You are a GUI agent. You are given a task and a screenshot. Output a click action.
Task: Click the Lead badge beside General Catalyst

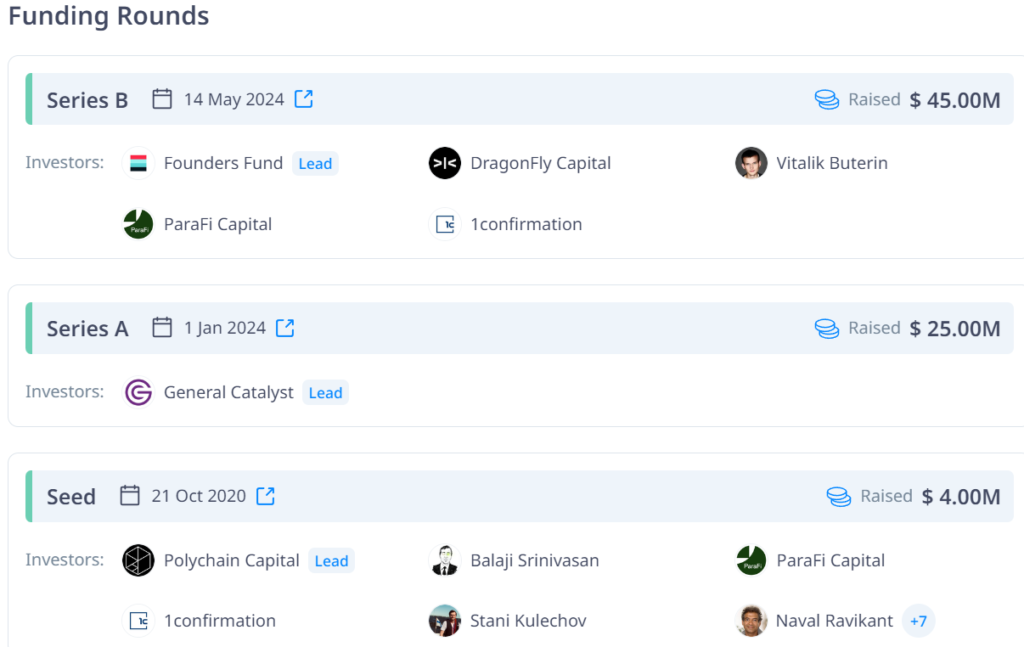tap(325, 392)
